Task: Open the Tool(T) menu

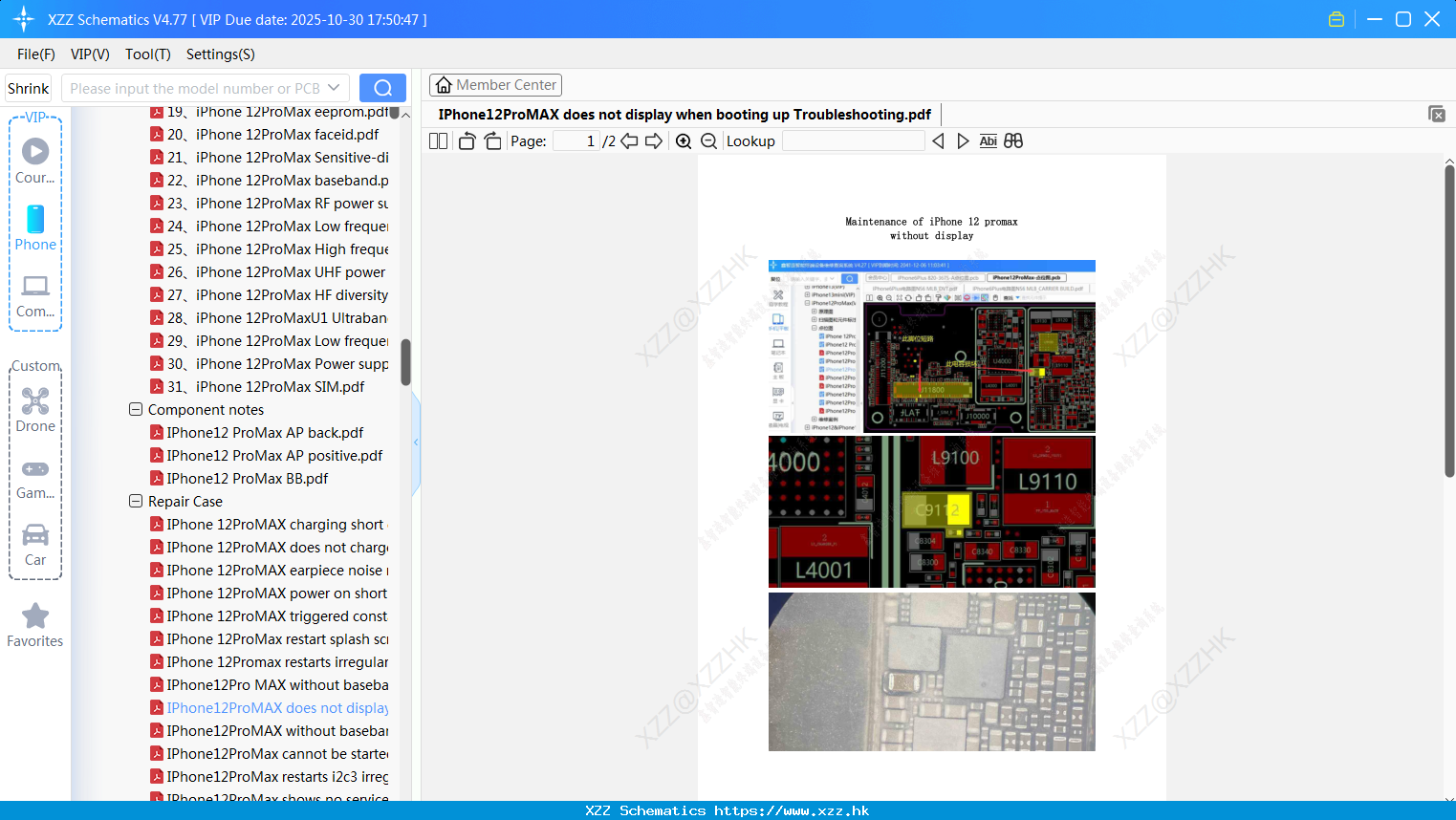Action: click(x=148, y=54)
